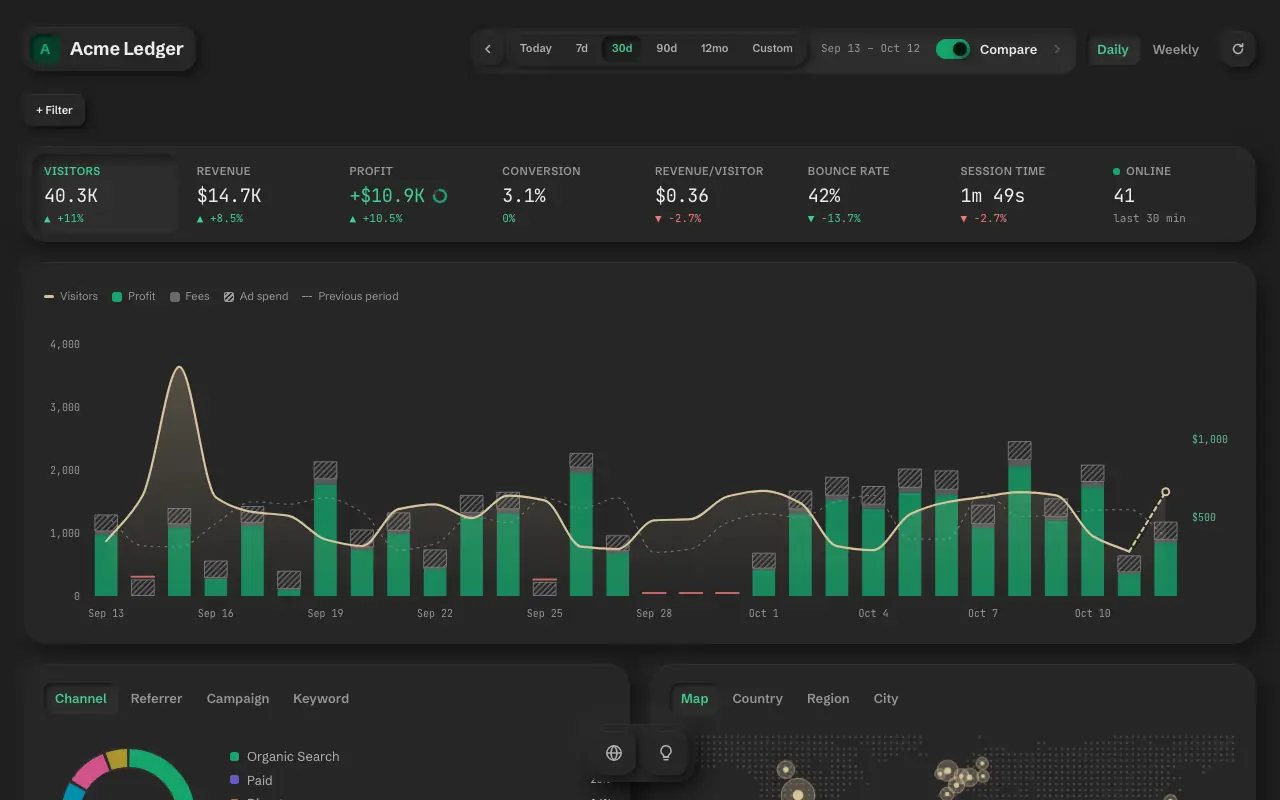Open the Custom date range picker
Viewport: 1280px width, 800px height.
pyautogui.click(x=773, y=48)
